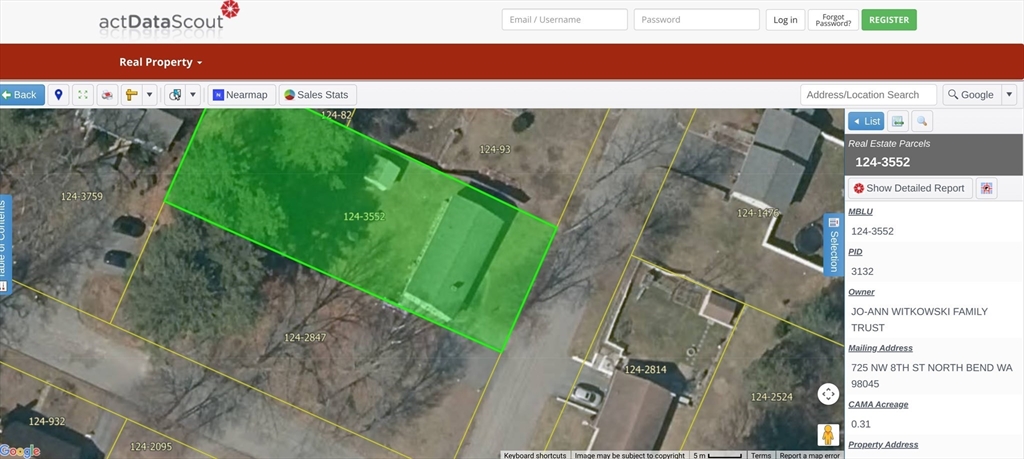
Task: Open the Real Property menu
Action: (x=160, y=62)
